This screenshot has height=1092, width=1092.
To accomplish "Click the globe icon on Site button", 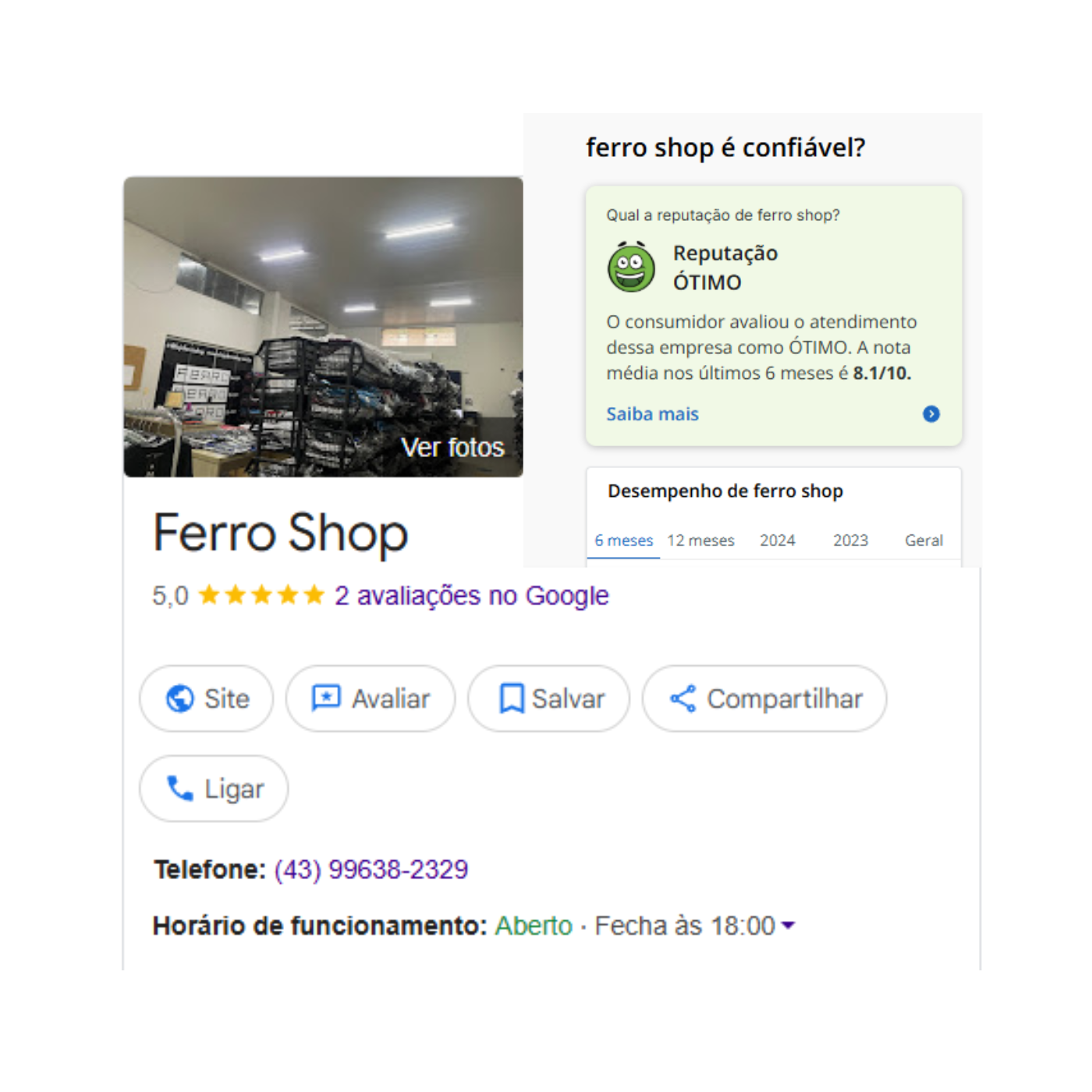I will click(180, 698).
